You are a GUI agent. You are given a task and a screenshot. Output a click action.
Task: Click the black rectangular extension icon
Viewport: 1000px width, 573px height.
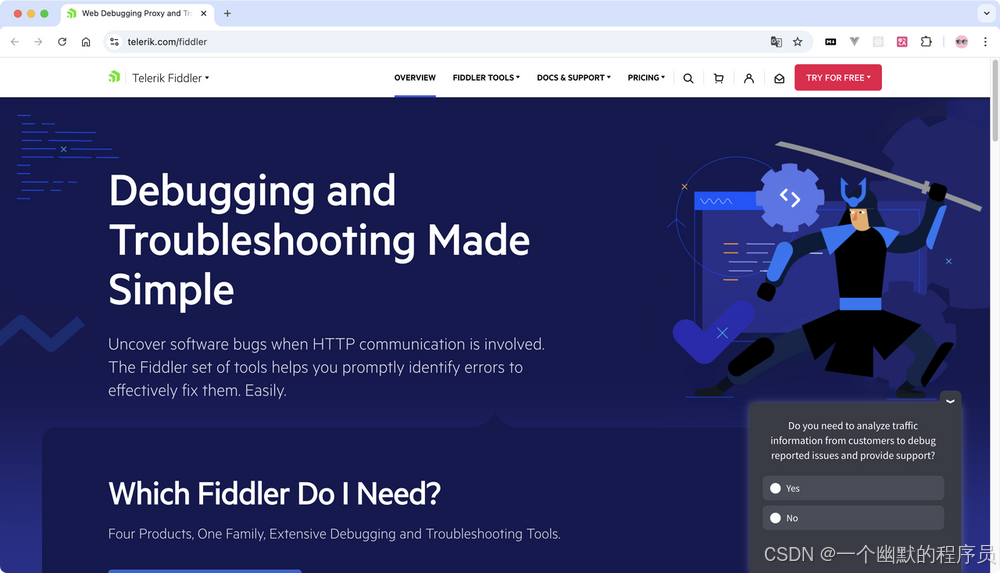coord(830,41)
